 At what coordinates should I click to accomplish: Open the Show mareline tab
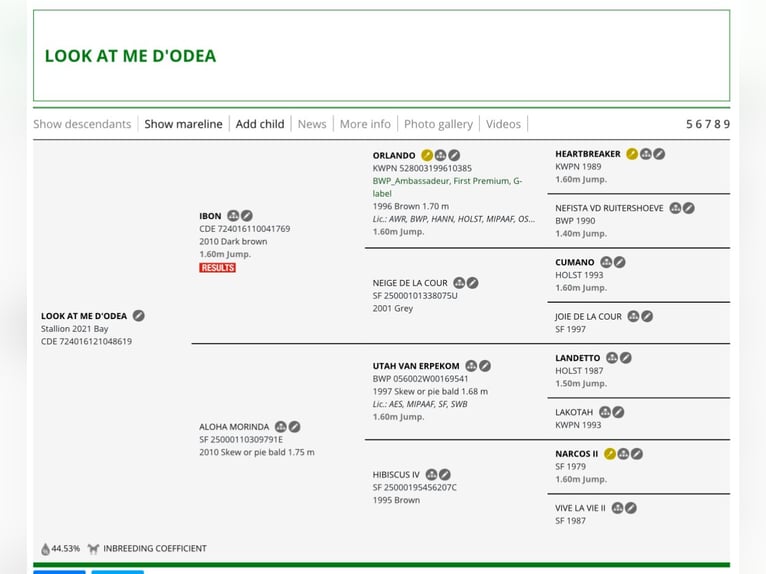click(183, 124)
